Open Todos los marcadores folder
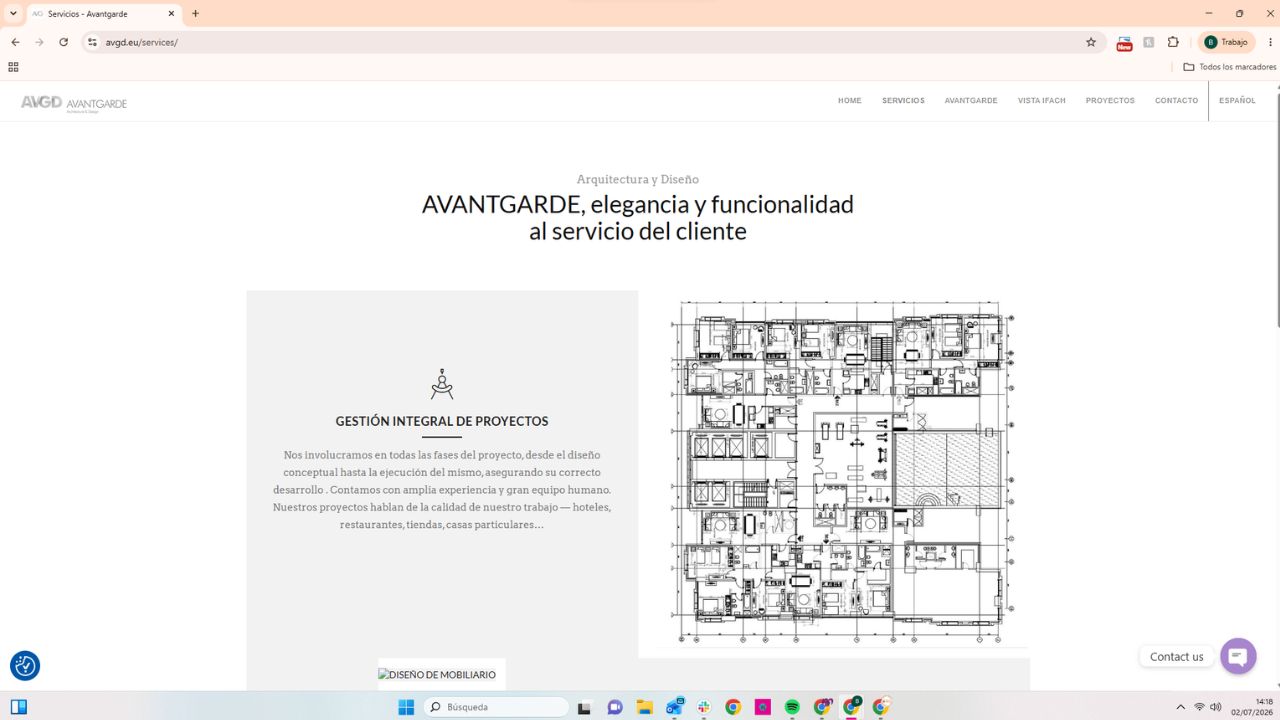The image size is (1280, 720). pyautogui.click(x=1229, y=67)
